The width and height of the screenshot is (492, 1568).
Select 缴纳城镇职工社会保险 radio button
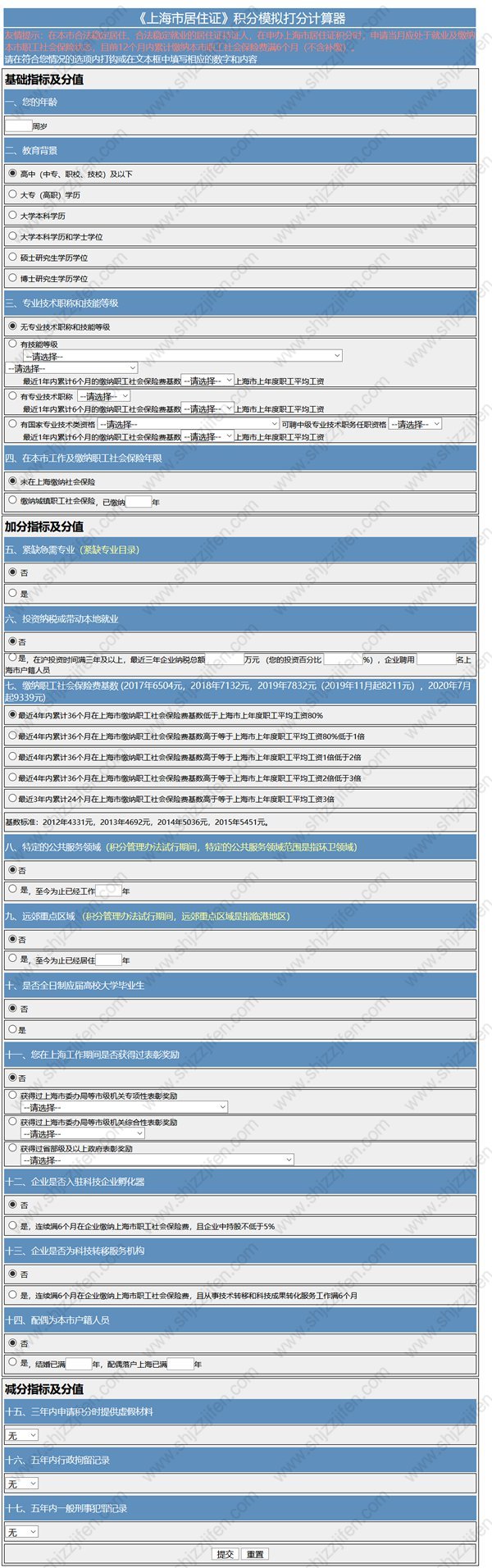coord(12,499)
